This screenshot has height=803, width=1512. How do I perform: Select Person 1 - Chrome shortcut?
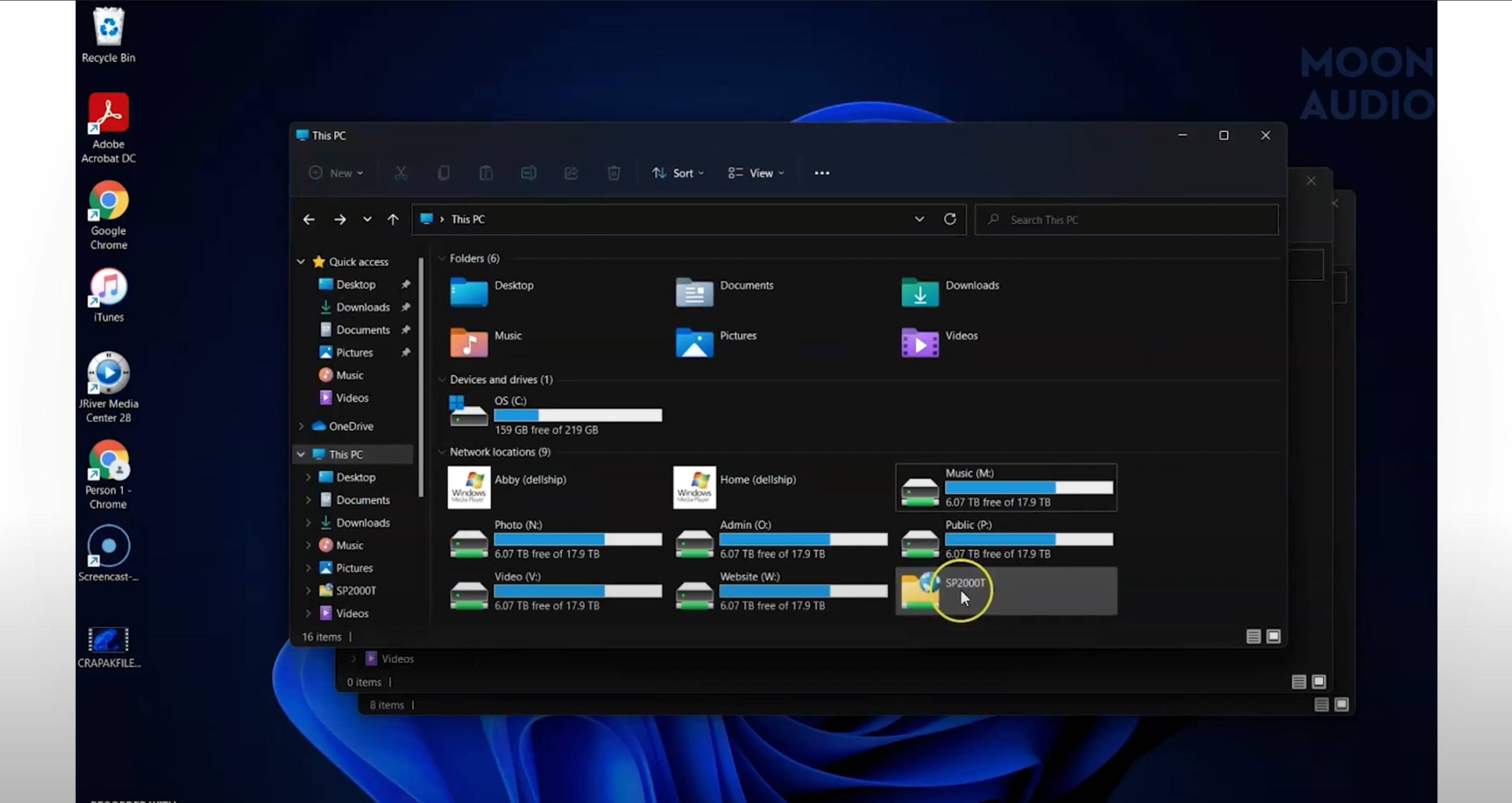(x=108, y=474)
